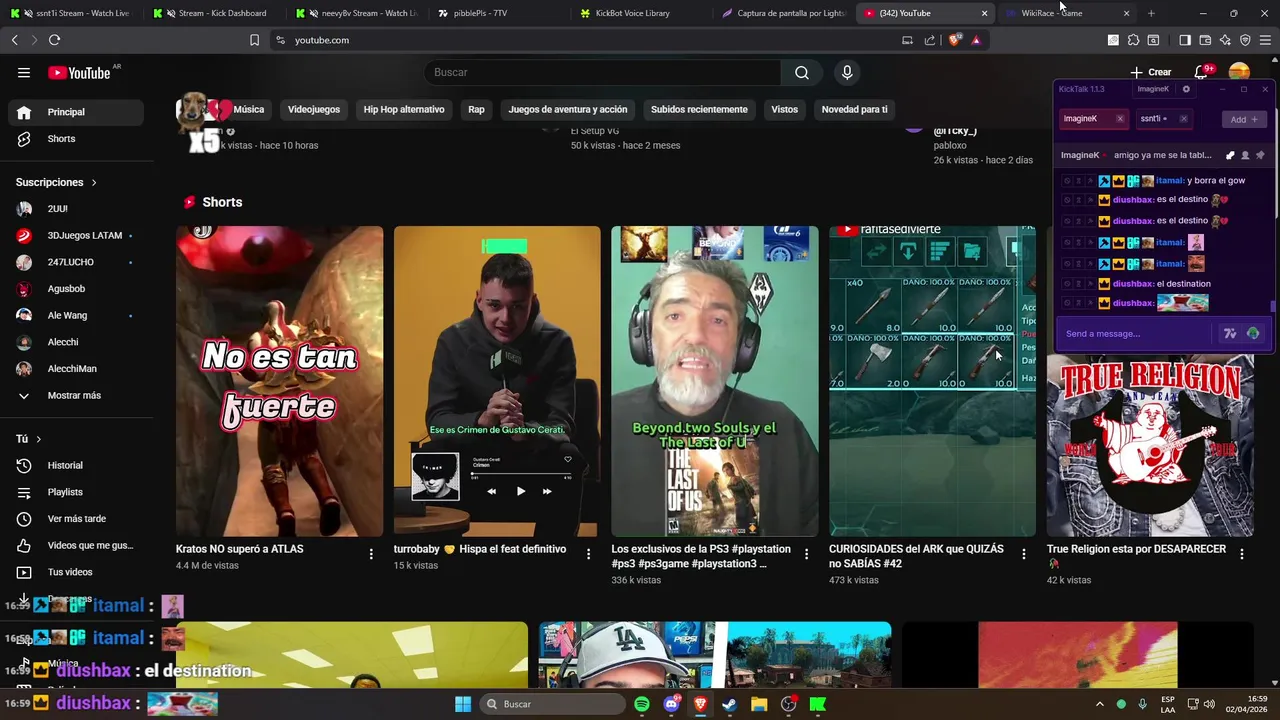Image resolution: width=1280 pixels, height=720 pixels.
Task: Open YouTube notifications bell
Action: [1201, 72]
